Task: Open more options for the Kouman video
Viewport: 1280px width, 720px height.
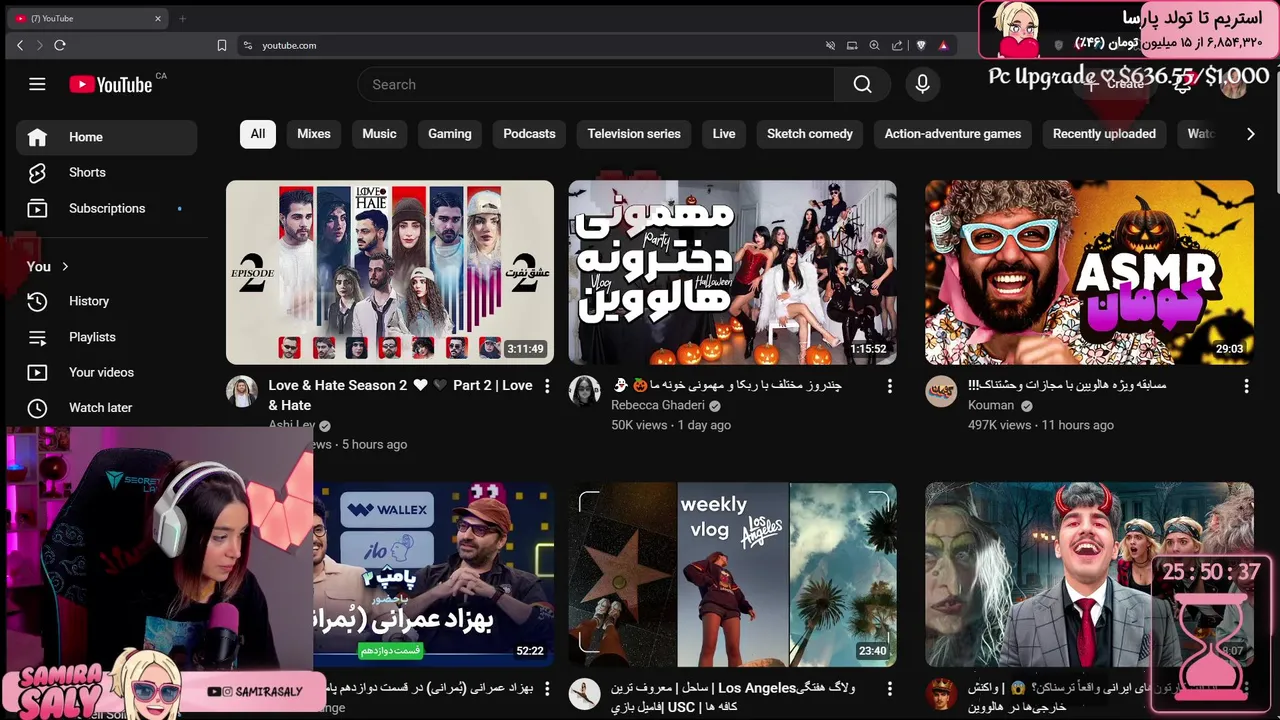Action: [x=1246, y=386]
